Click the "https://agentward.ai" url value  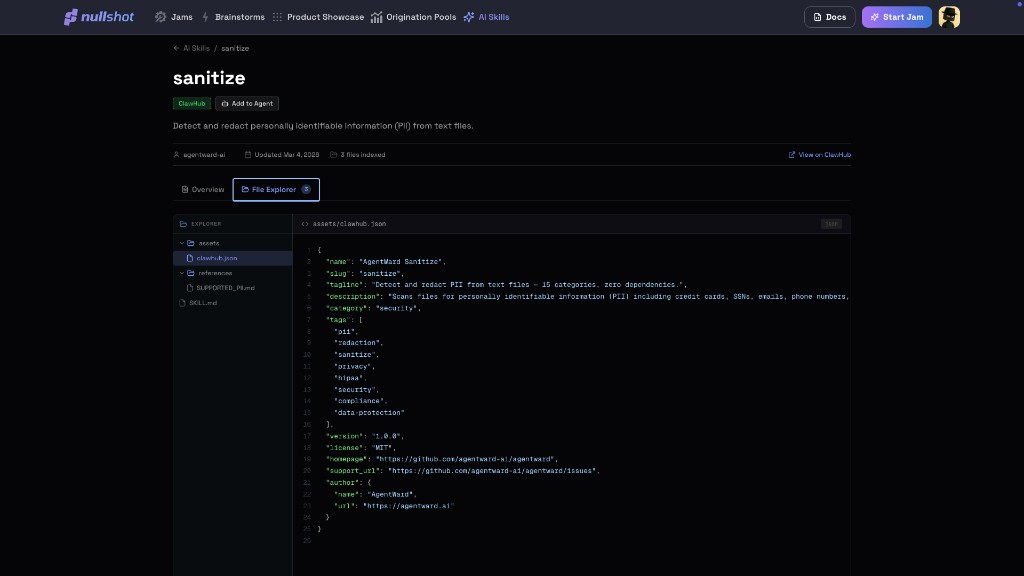pos(408,506)
